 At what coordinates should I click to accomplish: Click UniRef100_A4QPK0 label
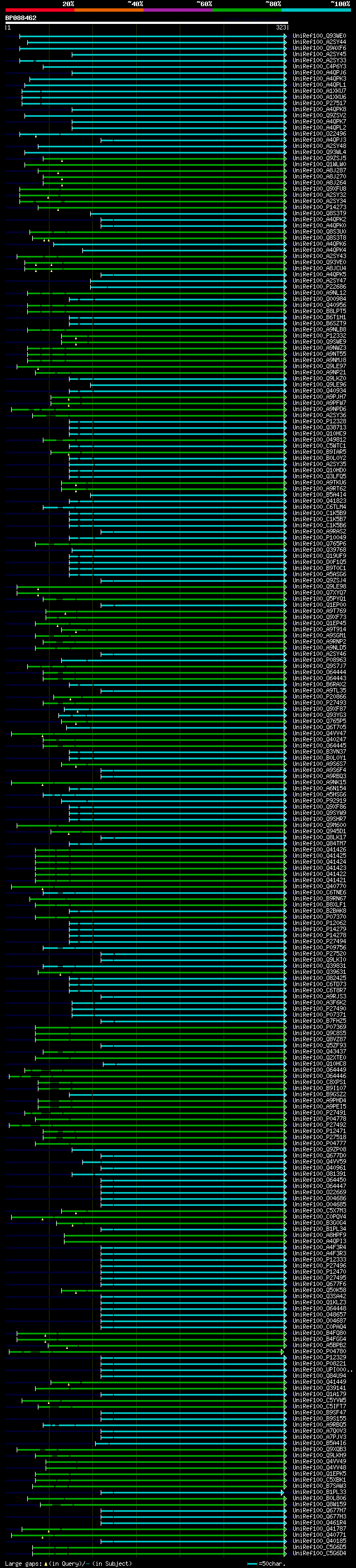pyautogui.click(x=319, y=226)
